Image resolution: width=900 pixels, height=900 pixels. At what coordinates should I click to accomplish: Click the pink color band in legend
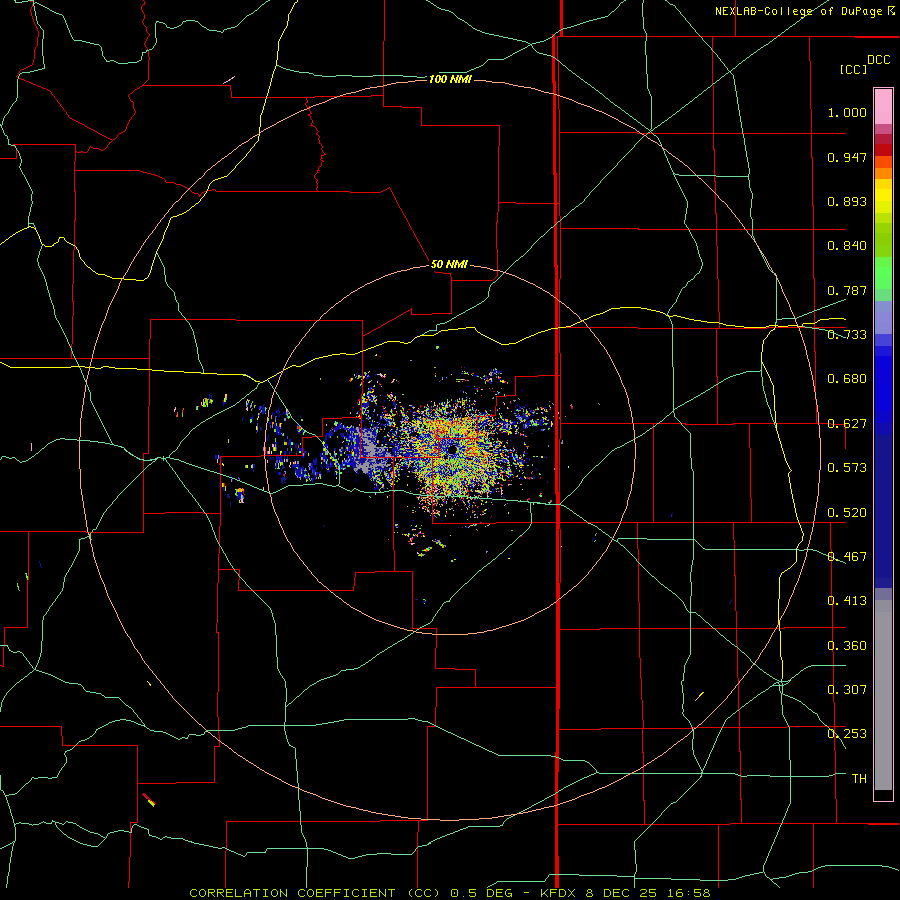883,107
